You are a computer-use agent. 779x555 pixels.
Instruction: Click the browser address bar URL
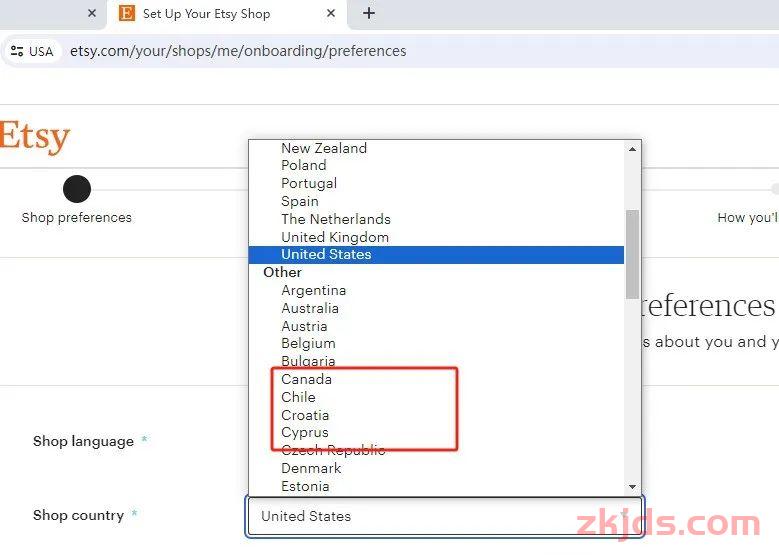pos(238,51)
